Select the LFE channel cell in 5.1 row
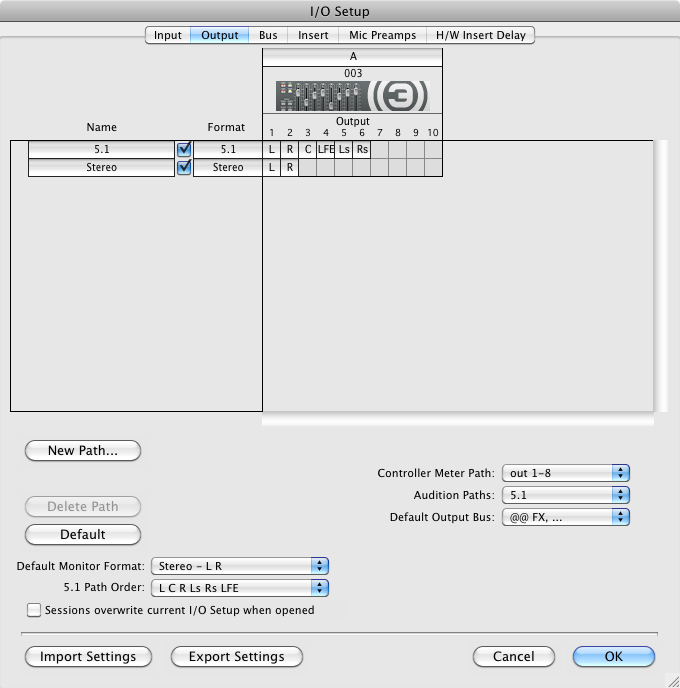680x688 pixels. [x=326, y=149]
